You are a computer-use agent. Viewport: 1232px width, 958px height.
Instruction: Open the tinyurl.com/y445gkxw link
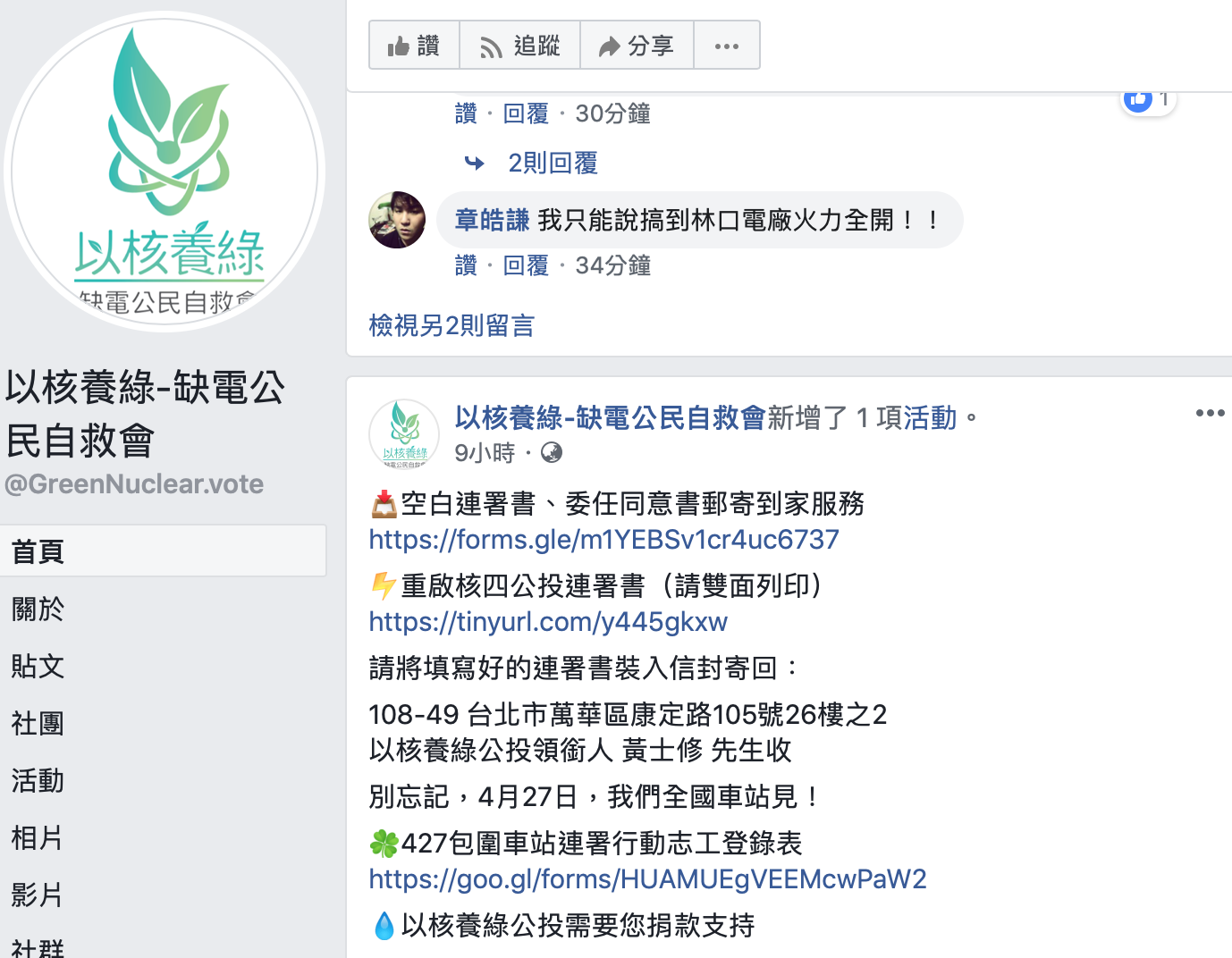coord(548,622)
